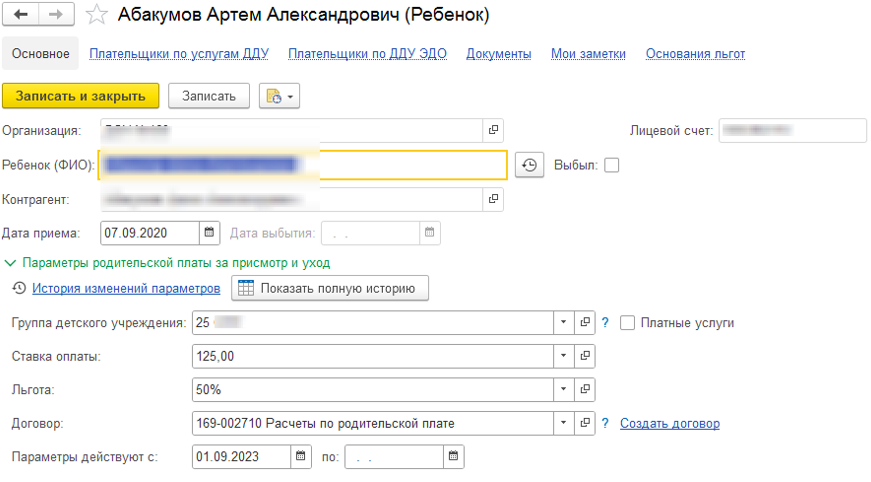Open the child name history clock icon

click(x=529, y=165)
